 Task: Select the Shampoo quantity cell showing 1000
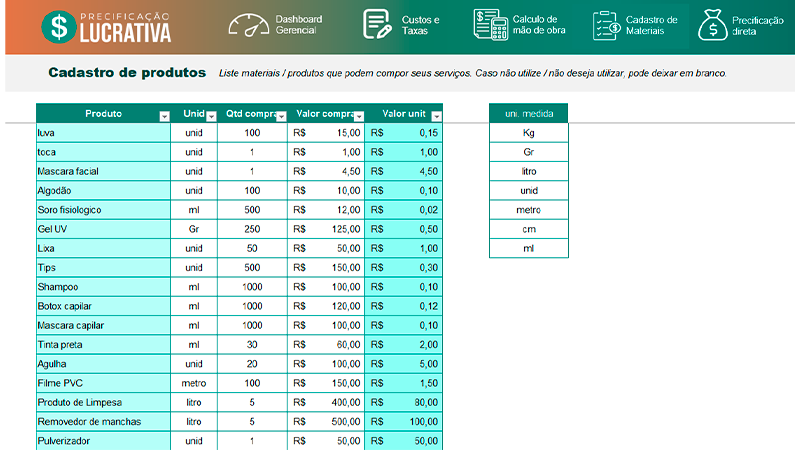253,287
